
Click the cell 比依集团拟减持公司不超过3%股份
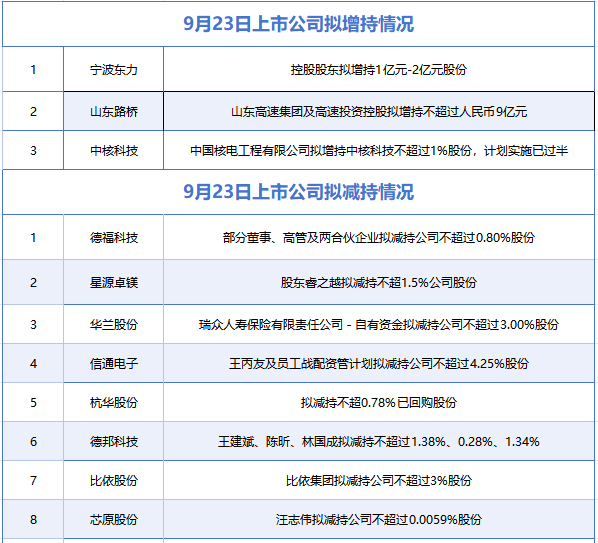tap(379, 480)
